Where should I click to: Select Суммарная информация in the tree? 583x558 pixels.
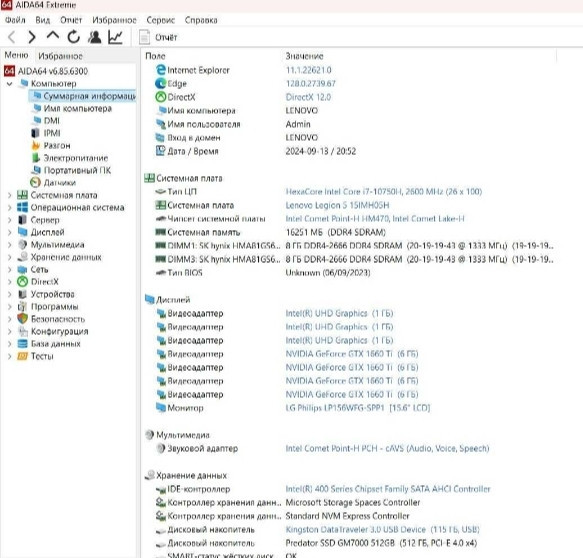tap(84, 96)
